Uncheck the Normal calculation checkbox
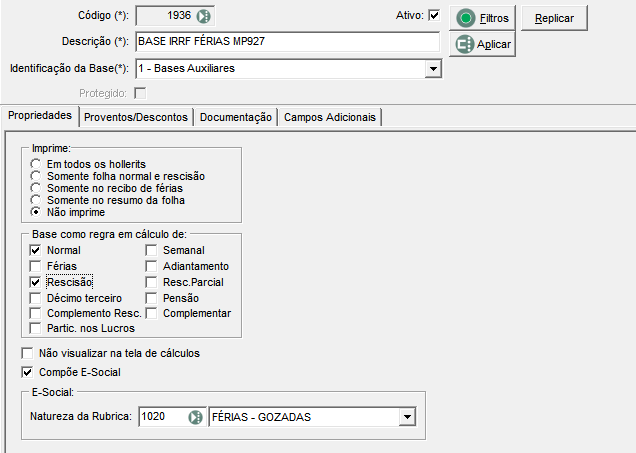636x453 pixels. click(x=35, y=250)
